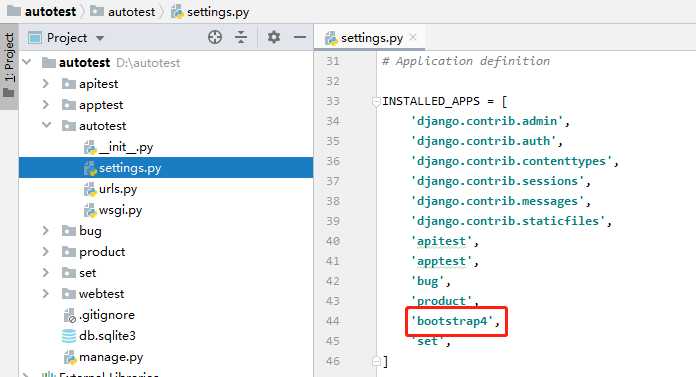Viewport: 696px width, 377px height.
Task: Click the manage.py Python file icon
Action: (70, 357)
